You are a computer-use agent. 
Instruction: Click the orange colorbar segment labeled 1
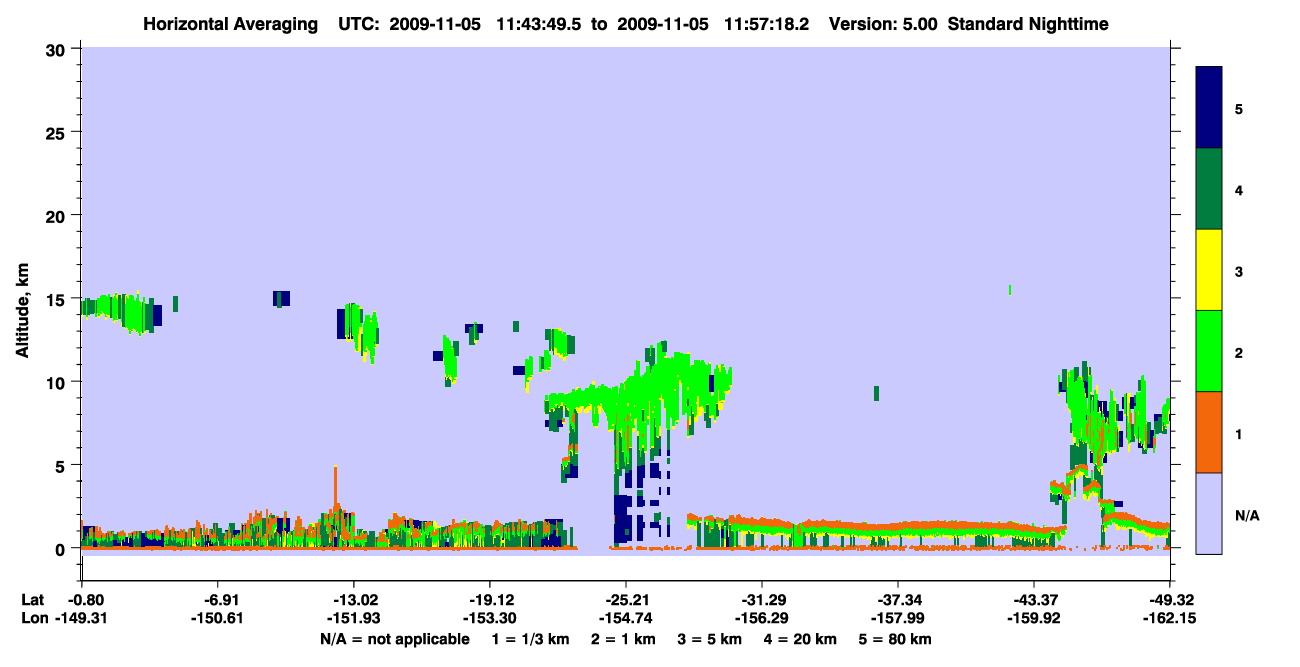[1209, 431]
